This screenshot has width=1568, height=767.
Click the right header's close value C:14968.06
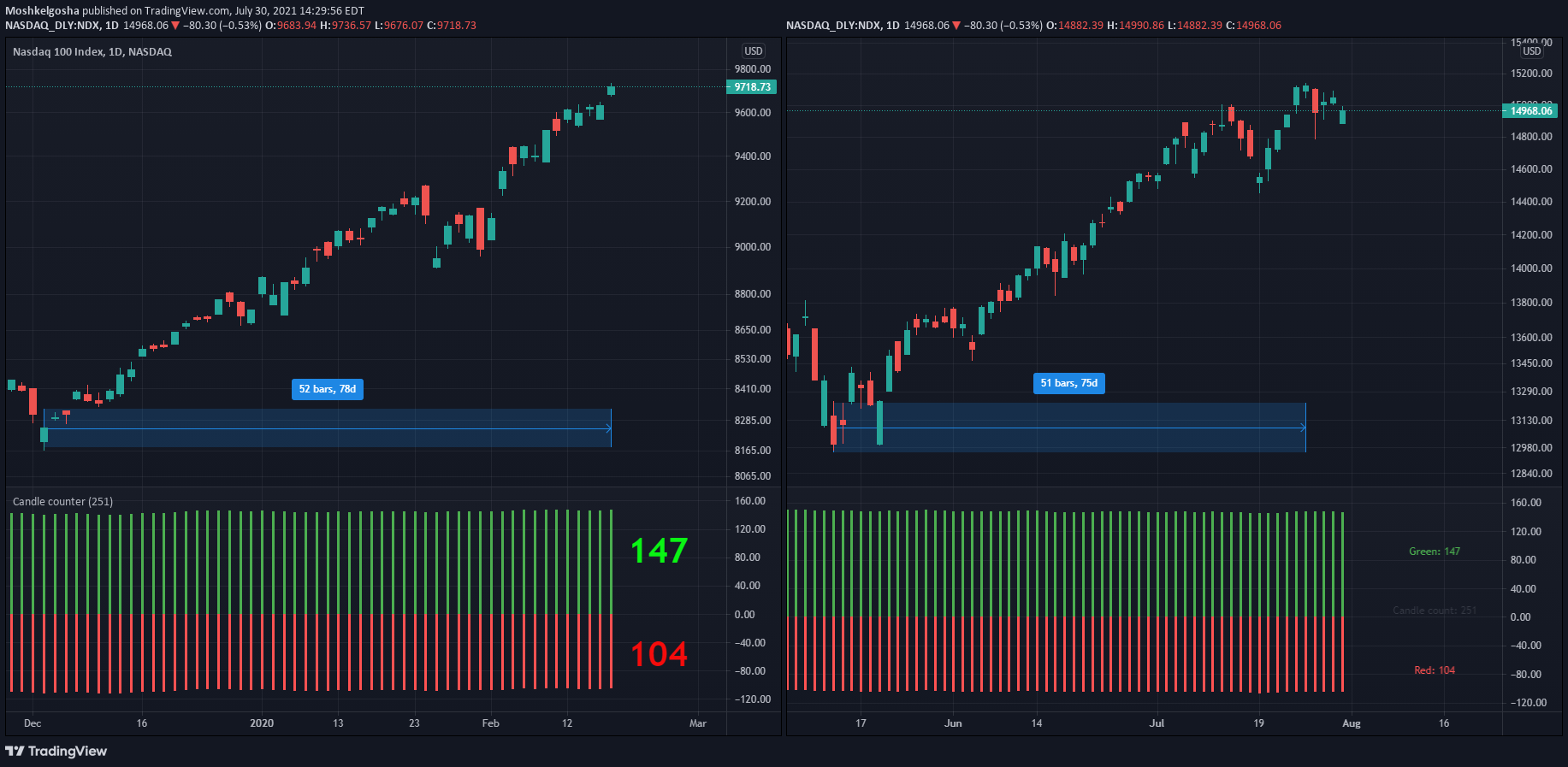tap(1253, 26)
